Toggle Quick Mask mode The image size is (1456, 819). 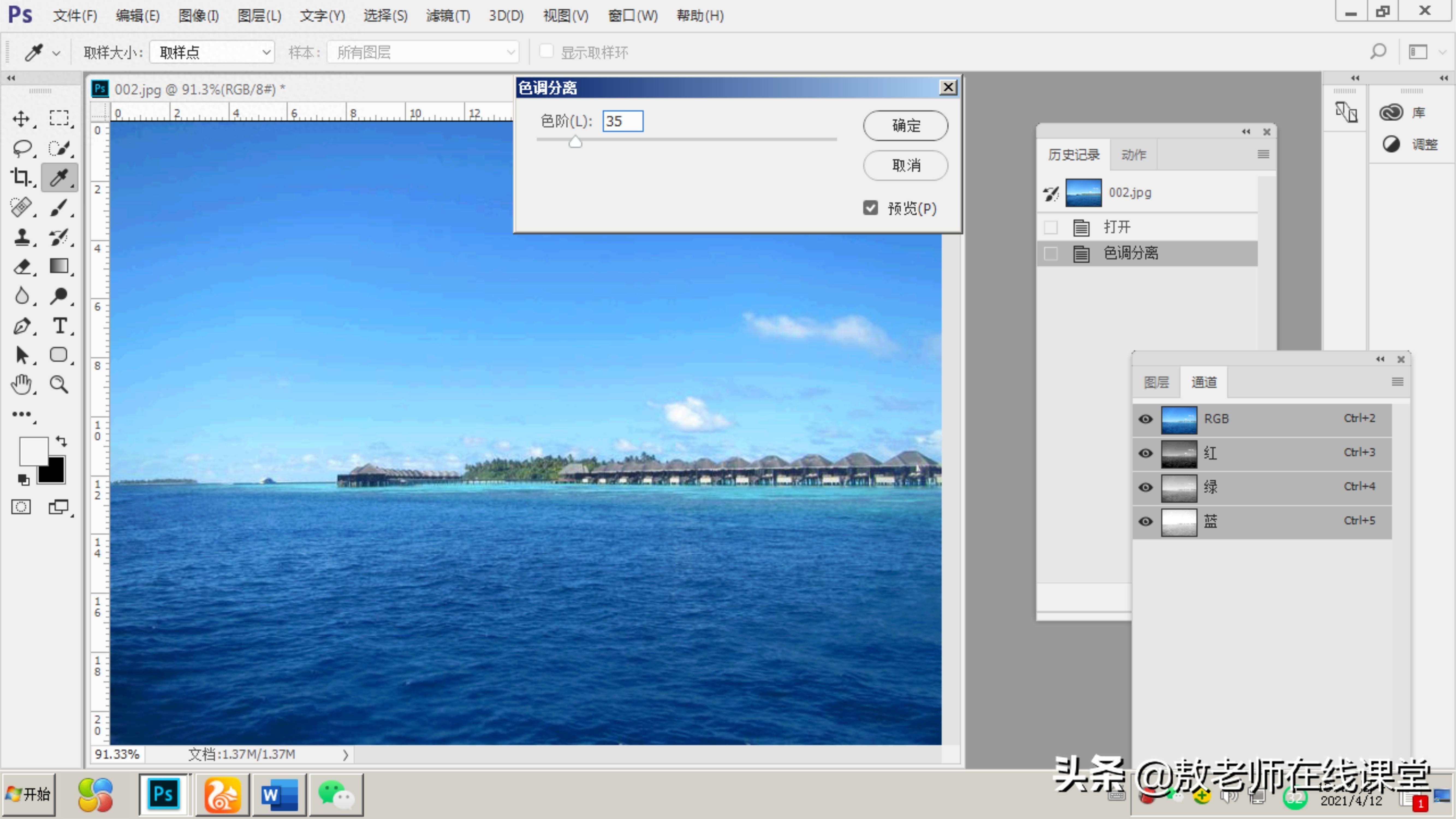(x=21, y=507)
